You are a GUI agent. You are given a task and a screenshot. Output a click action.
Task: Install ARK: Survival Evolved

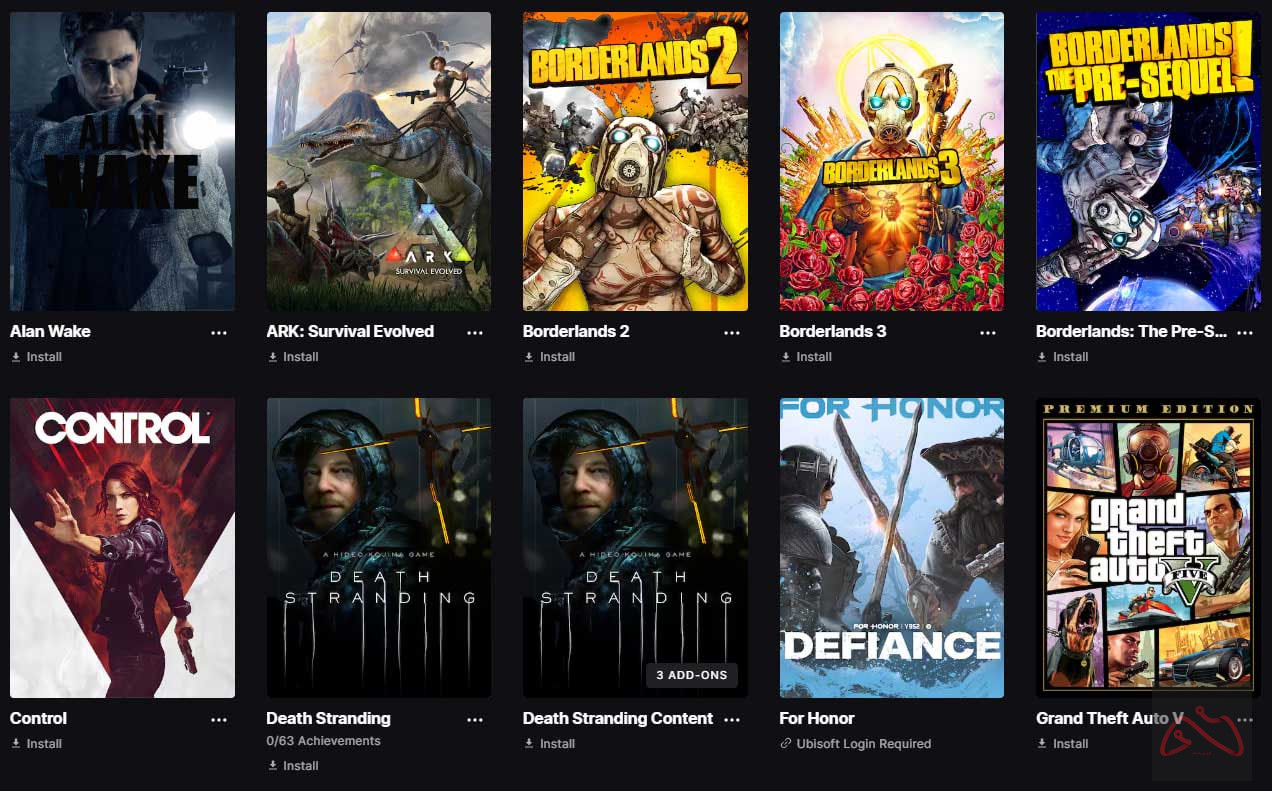[x=293, y=357]
